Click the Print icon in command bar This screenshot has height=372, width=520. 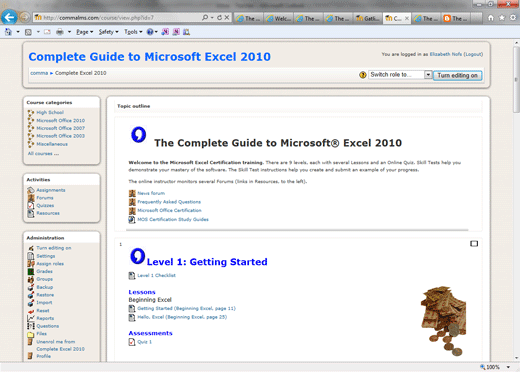click(x=60, y=32)
